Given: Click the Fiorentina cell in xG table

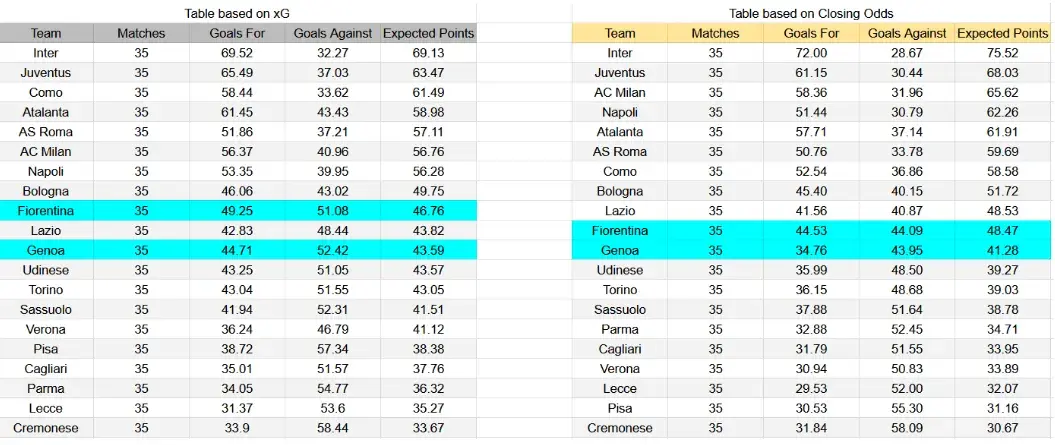Looking at the screenshot, I should tap(46, 211).
